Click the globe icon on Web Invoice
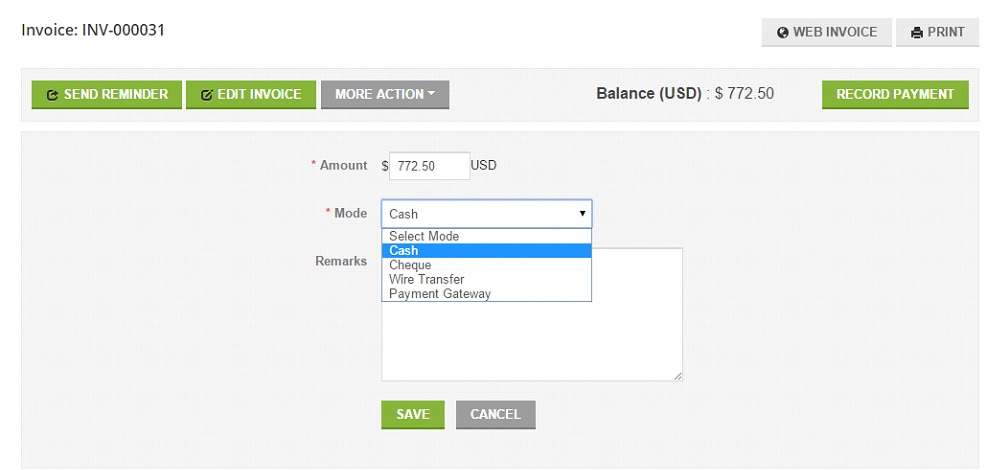Screen dimensions: 984x470 tap(782, 33)
